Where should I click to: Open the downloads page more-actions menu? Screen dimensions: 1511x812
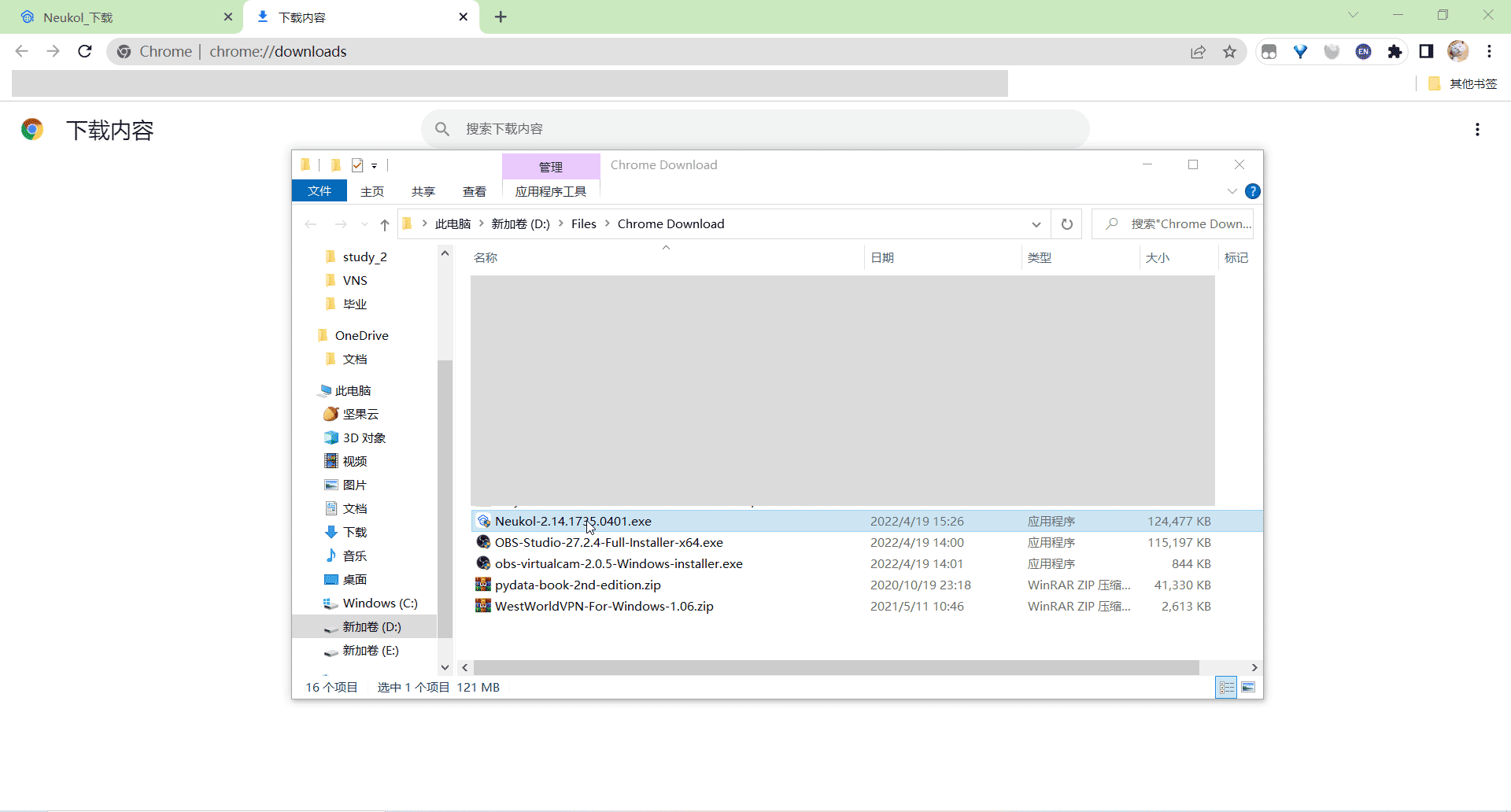coord(1477,130)
